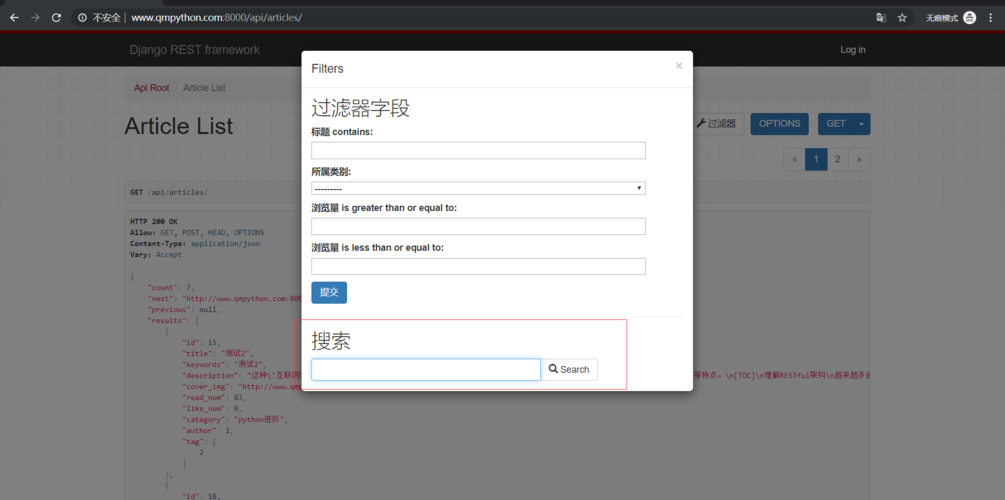
Task: Run the query with Search button
Action: pos(569,369)
